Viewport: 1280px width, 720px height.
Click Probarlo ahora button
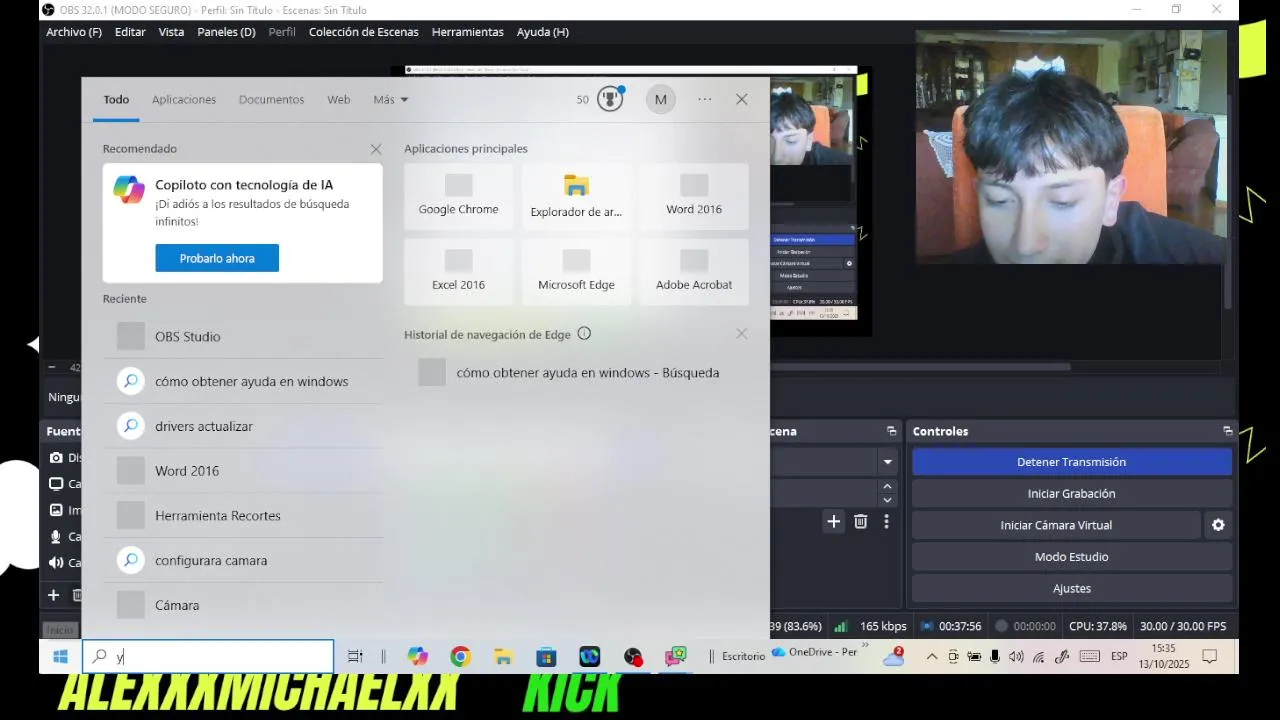pyautogui.click(x=217, y=258)
